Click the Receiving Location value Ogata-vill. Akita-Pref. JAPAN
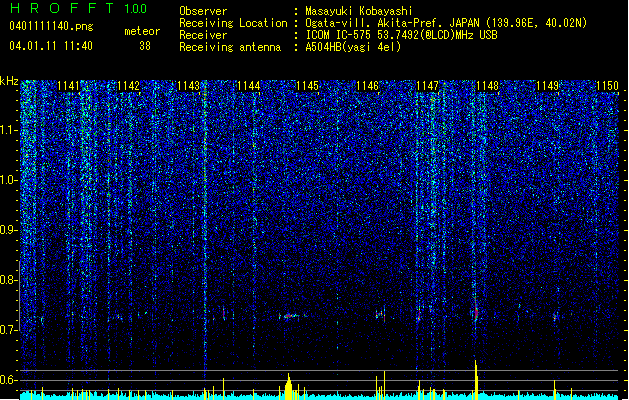Viewport: 629px width, 400px height. [x=392, y=23]
